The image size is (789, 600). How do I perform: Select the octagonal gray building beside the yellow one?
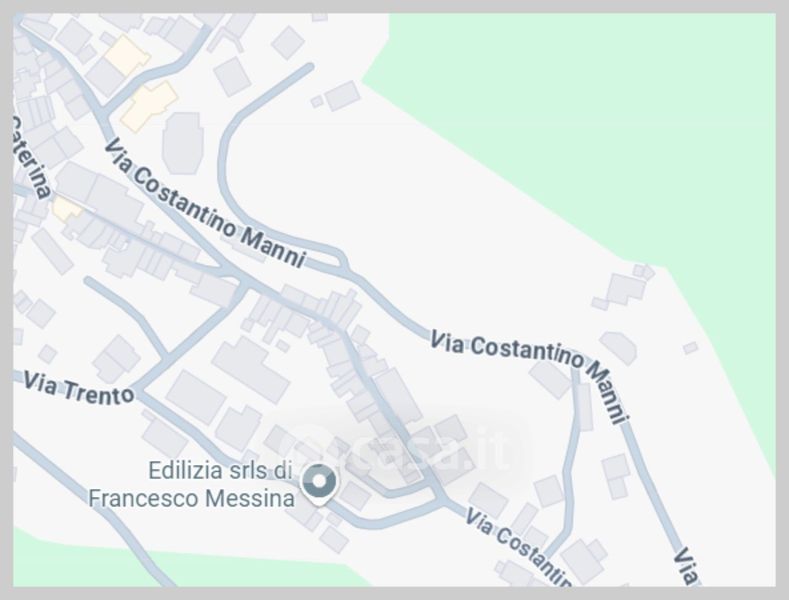pos(183,143)
